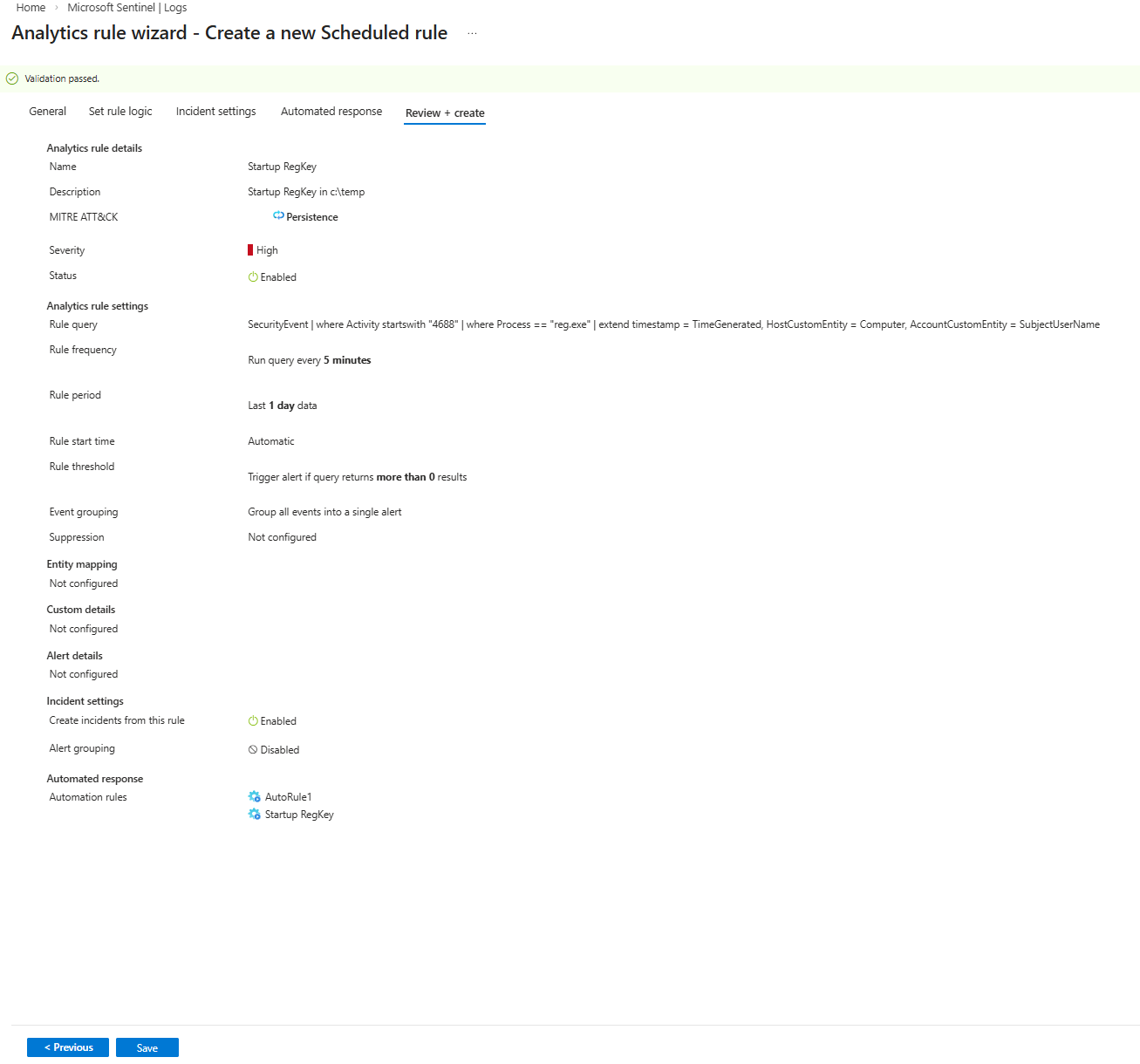The width and height of the screenshot is (1140, 1064).
Task: Open the Set rule logic tab
Action: pyautogui.click(x=120, y=112)
